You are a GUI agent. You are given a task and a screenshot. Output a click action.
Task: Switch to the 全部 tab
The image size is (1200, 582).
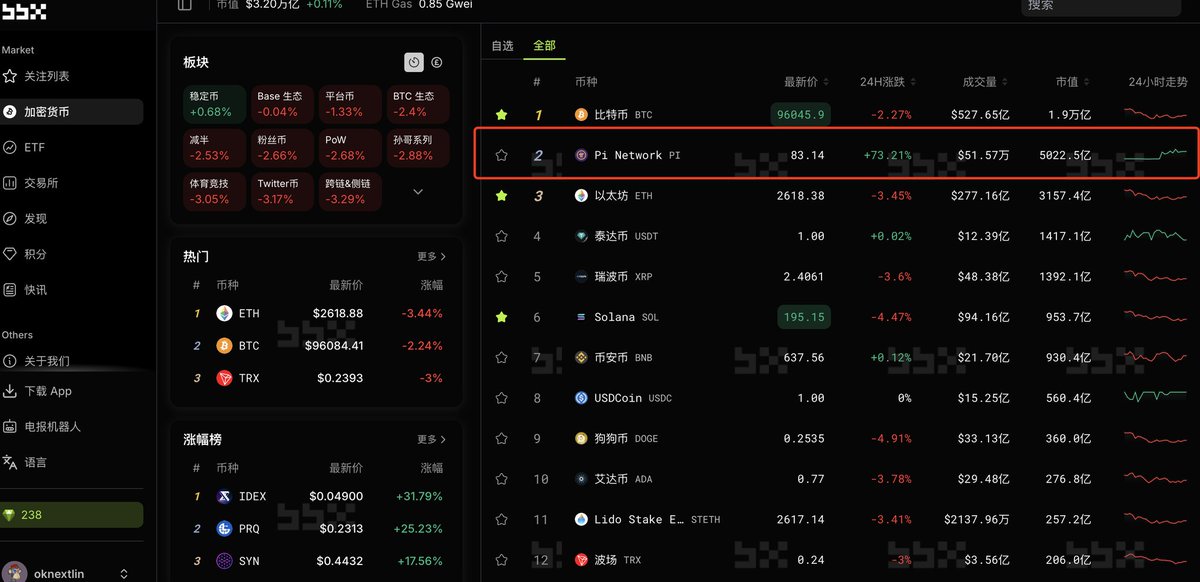tap(544, 46)
